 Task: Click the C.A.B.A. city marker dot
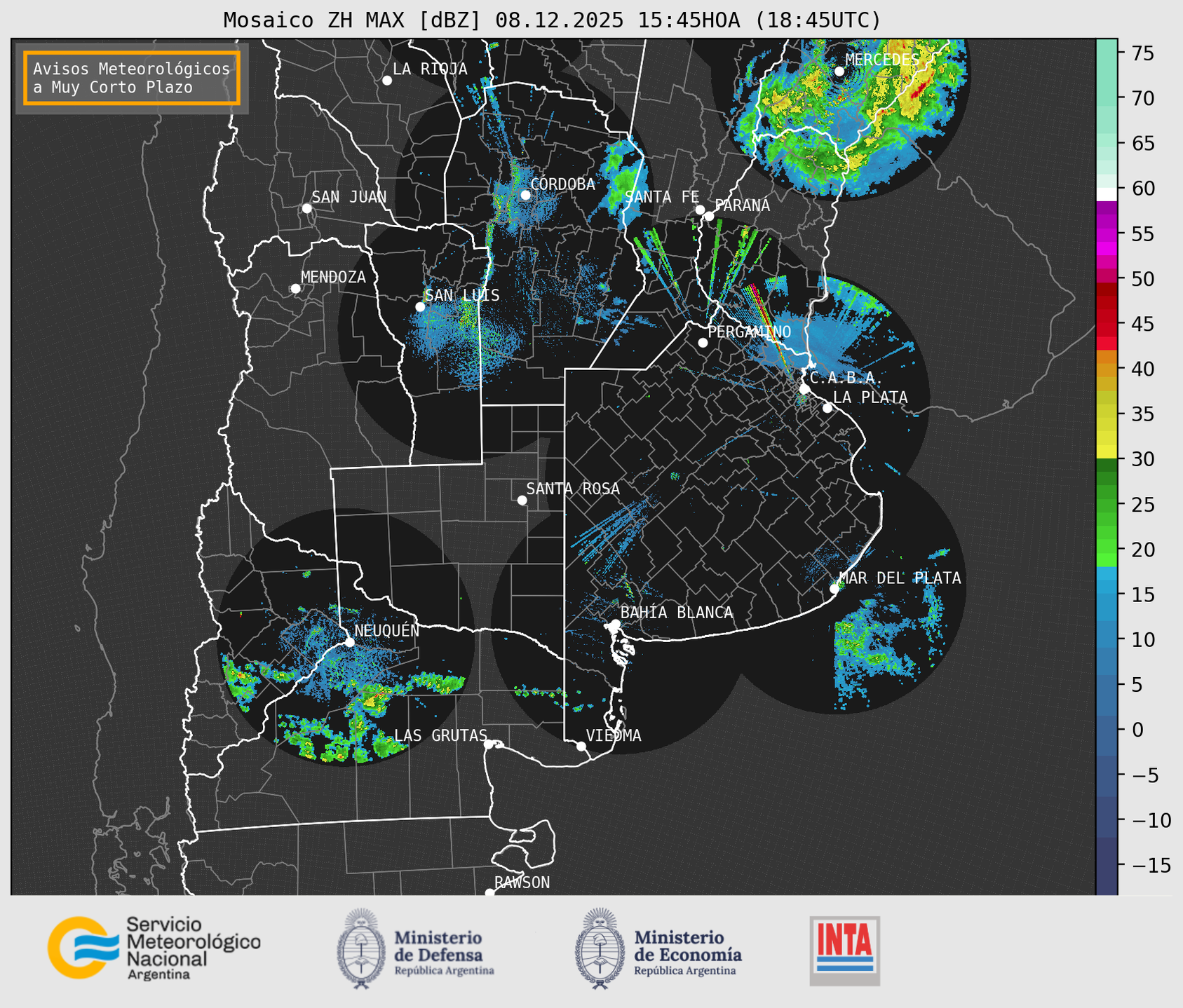point(804,388)
